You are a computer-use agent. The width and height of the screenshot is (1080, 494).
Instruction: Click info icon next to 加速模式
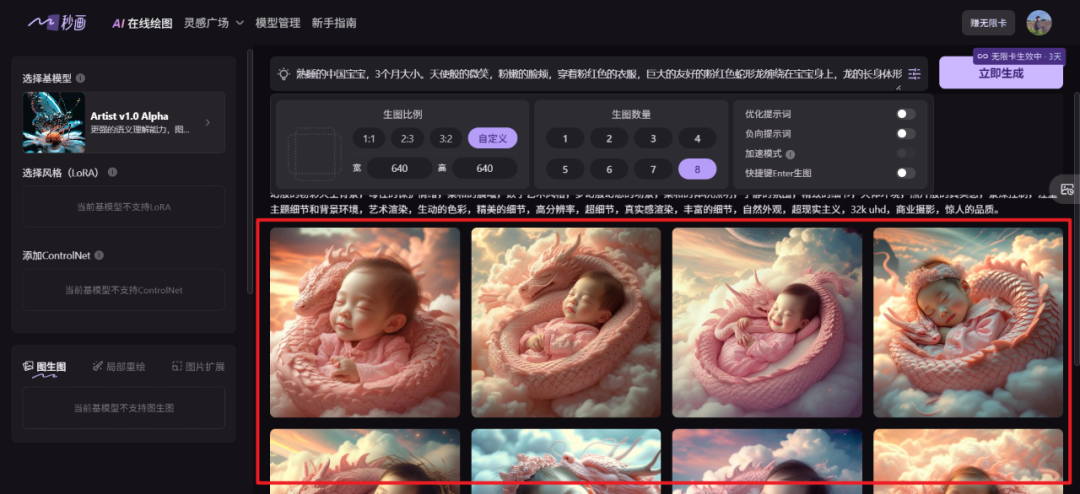pyautogui.click(x=791, y=154)
